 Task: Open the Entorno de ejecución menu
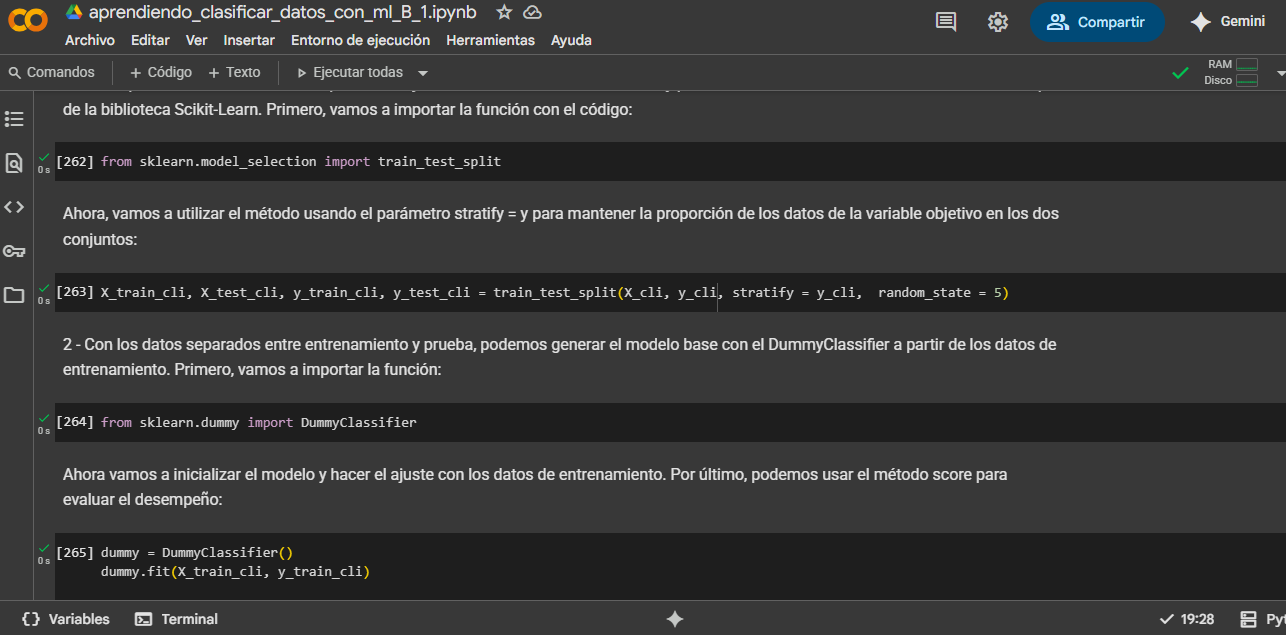[x=360, y=40]
